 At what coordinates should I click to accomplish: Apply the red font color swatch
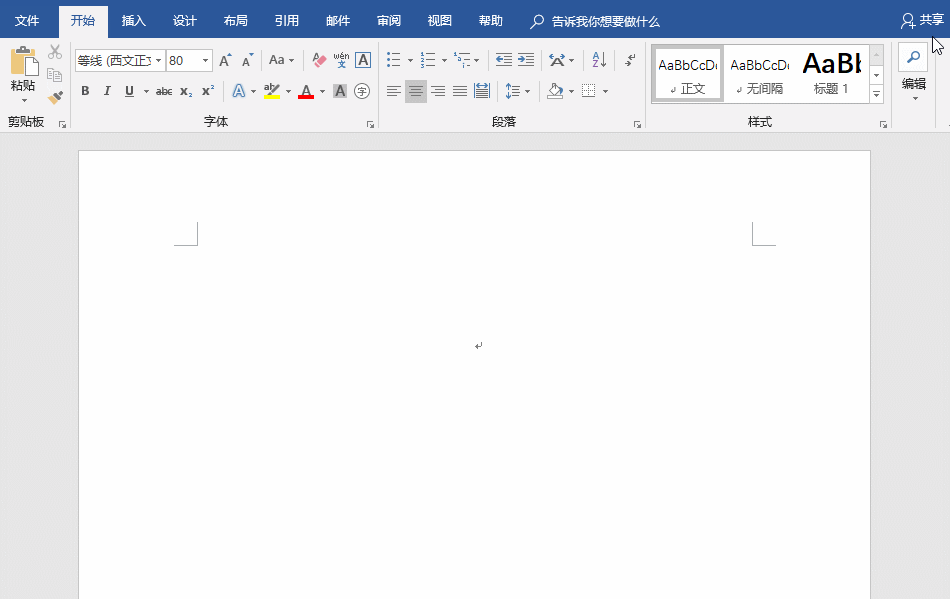tap(306, 91)
